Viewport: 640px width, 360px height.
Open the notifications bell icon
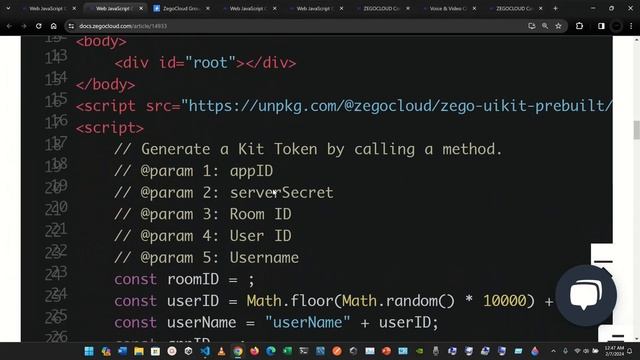click(630, 351)
